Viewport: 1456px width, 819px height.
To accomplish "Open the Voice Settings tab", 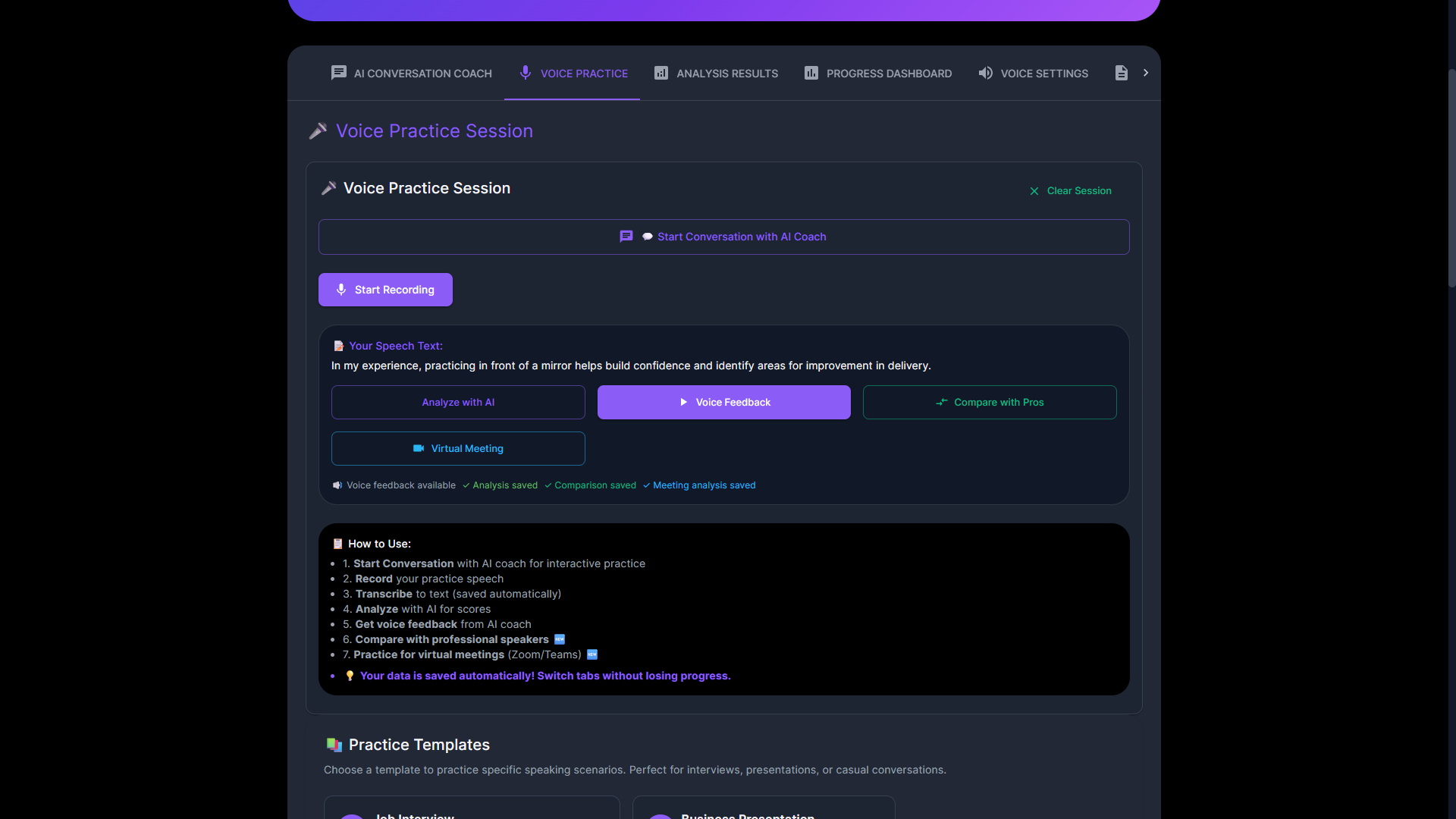I will pos(1043,74).
